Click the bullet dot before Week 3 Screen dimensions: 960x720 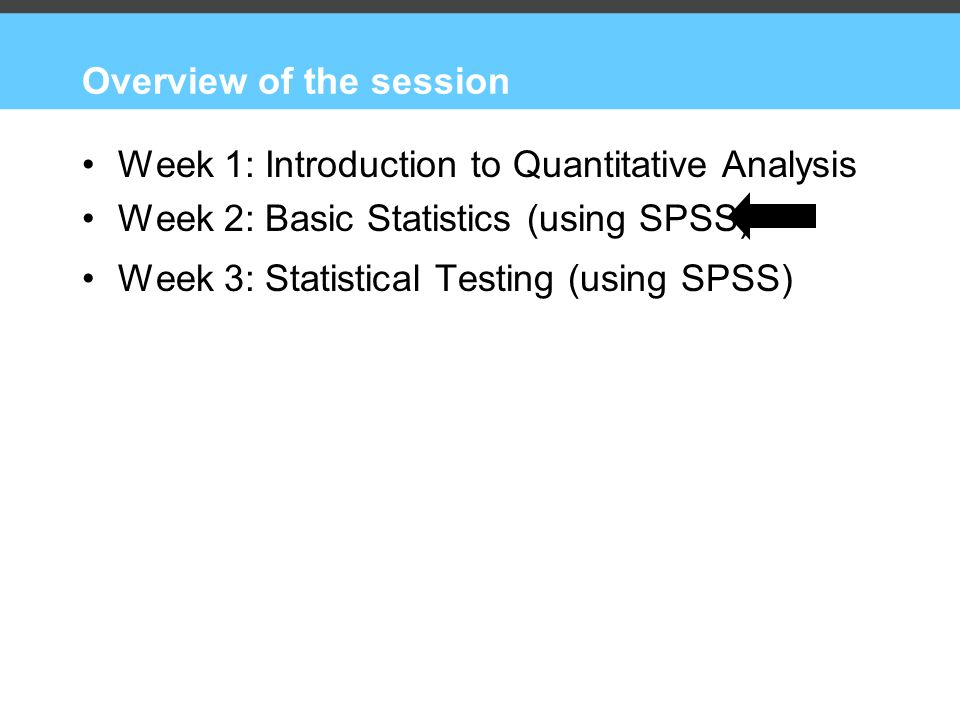(x=89, y=279)
